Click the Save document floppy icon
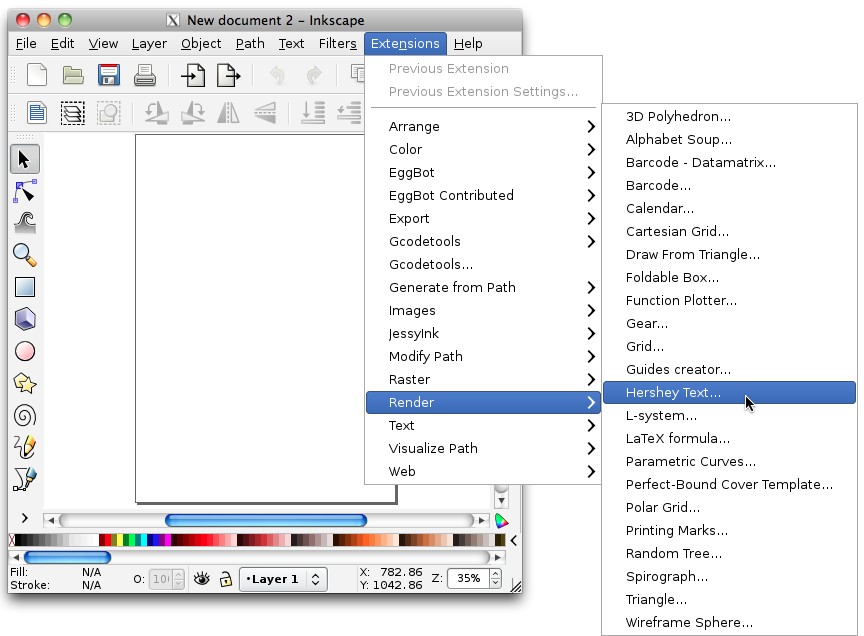864x636 pixels. tap(108, 75)
